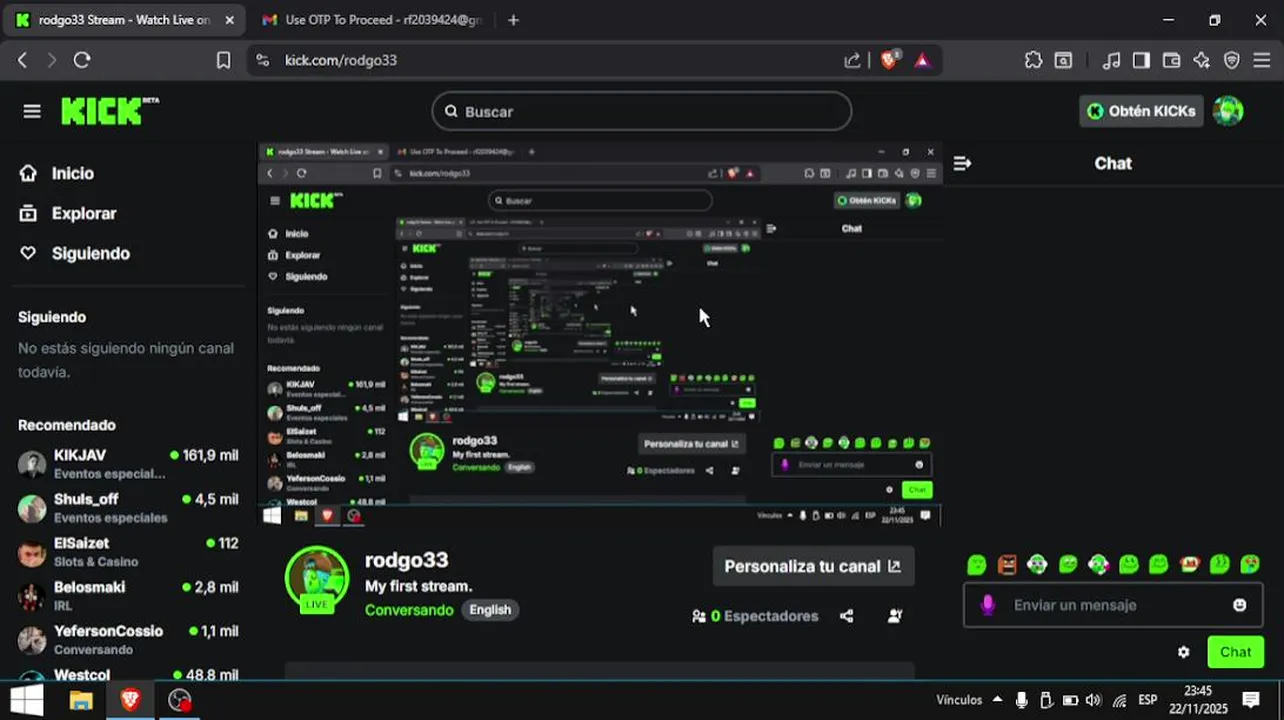Open chat settings gear icon
This screenshot has height=720, width=1284.
(1184, 652)
